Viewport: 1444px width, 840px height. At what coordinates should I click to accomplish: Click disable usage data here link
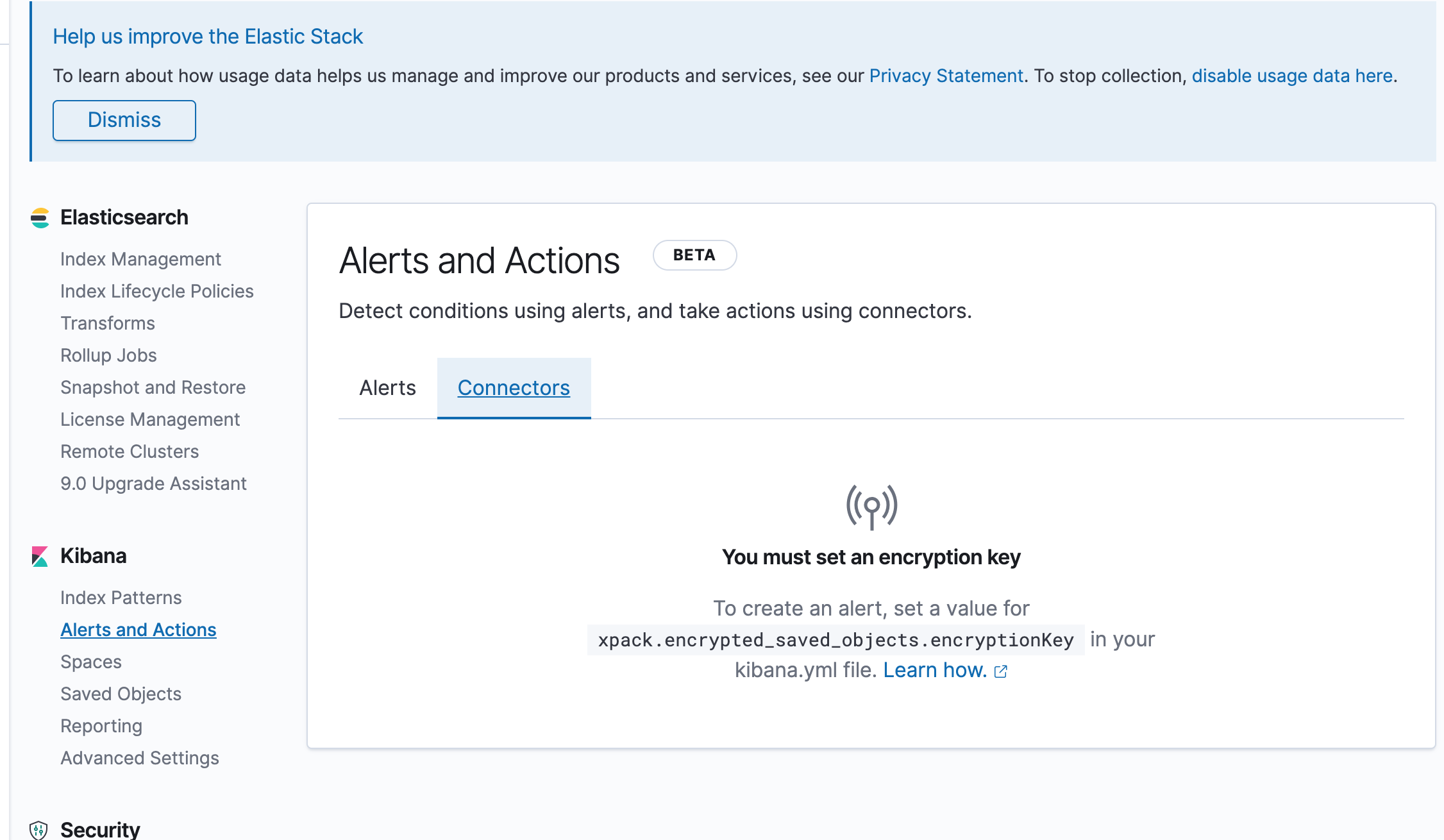[1292, 76]
